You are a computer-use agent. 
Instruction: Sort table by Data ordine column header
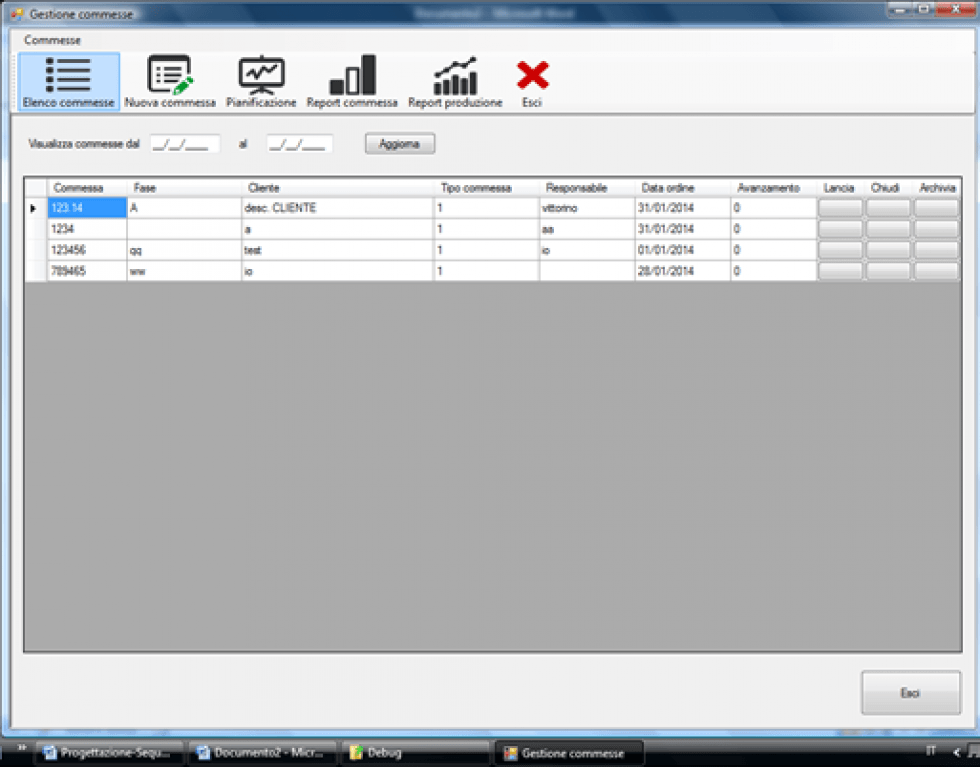(x=682, y=188)
